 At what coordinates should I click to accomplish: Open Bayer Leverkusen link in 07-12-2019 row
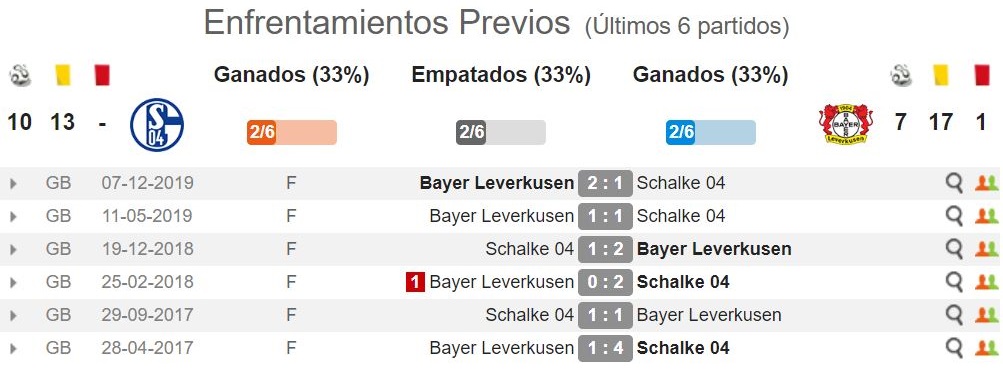click(496, 184)
